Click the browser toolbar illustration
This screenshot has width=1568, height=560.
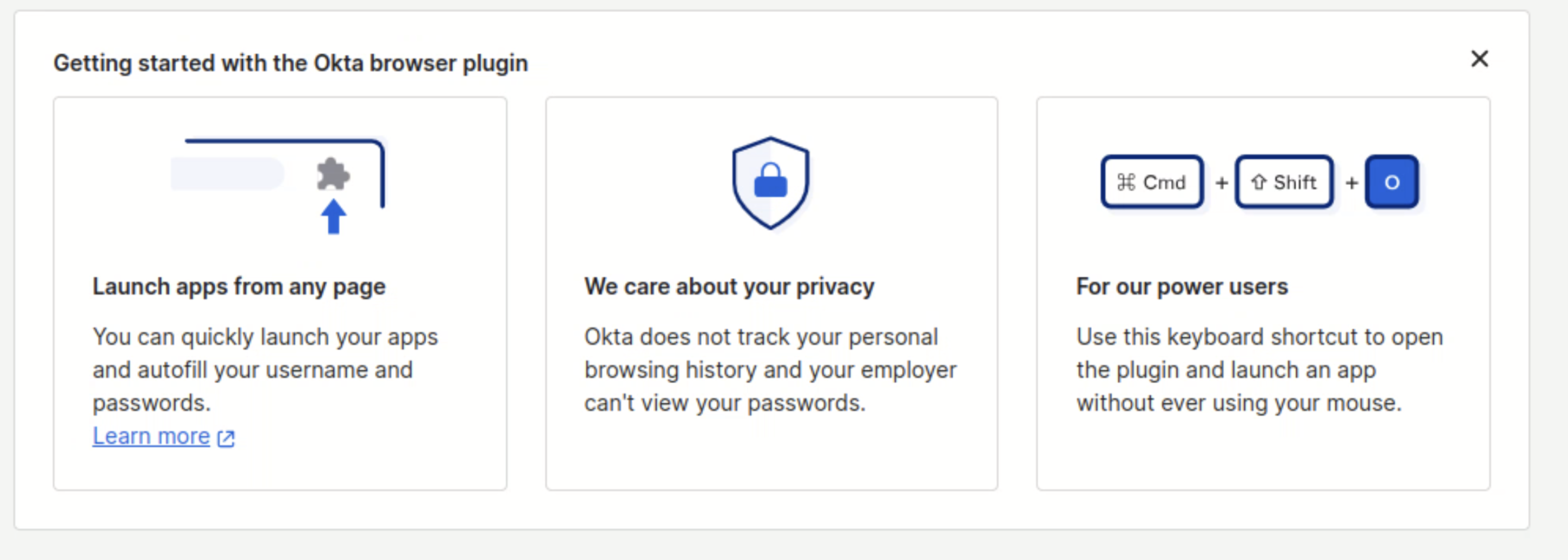pos(280,170)
